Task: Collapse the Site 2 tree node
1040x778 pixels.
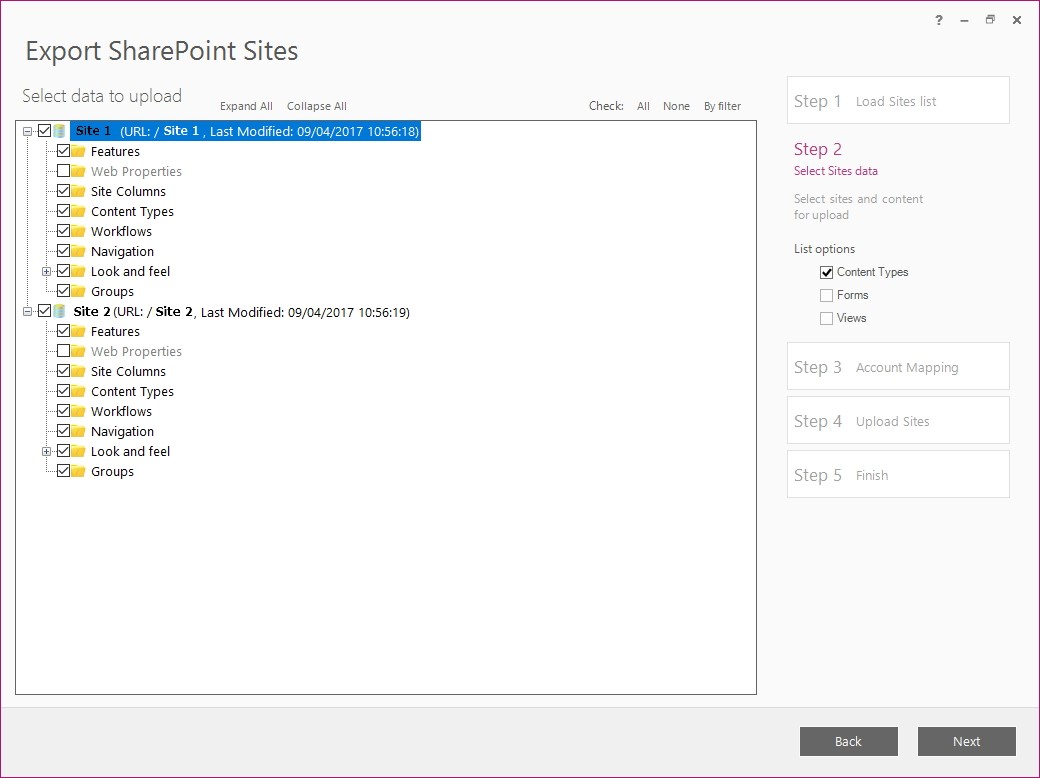Action: point(27,311)
